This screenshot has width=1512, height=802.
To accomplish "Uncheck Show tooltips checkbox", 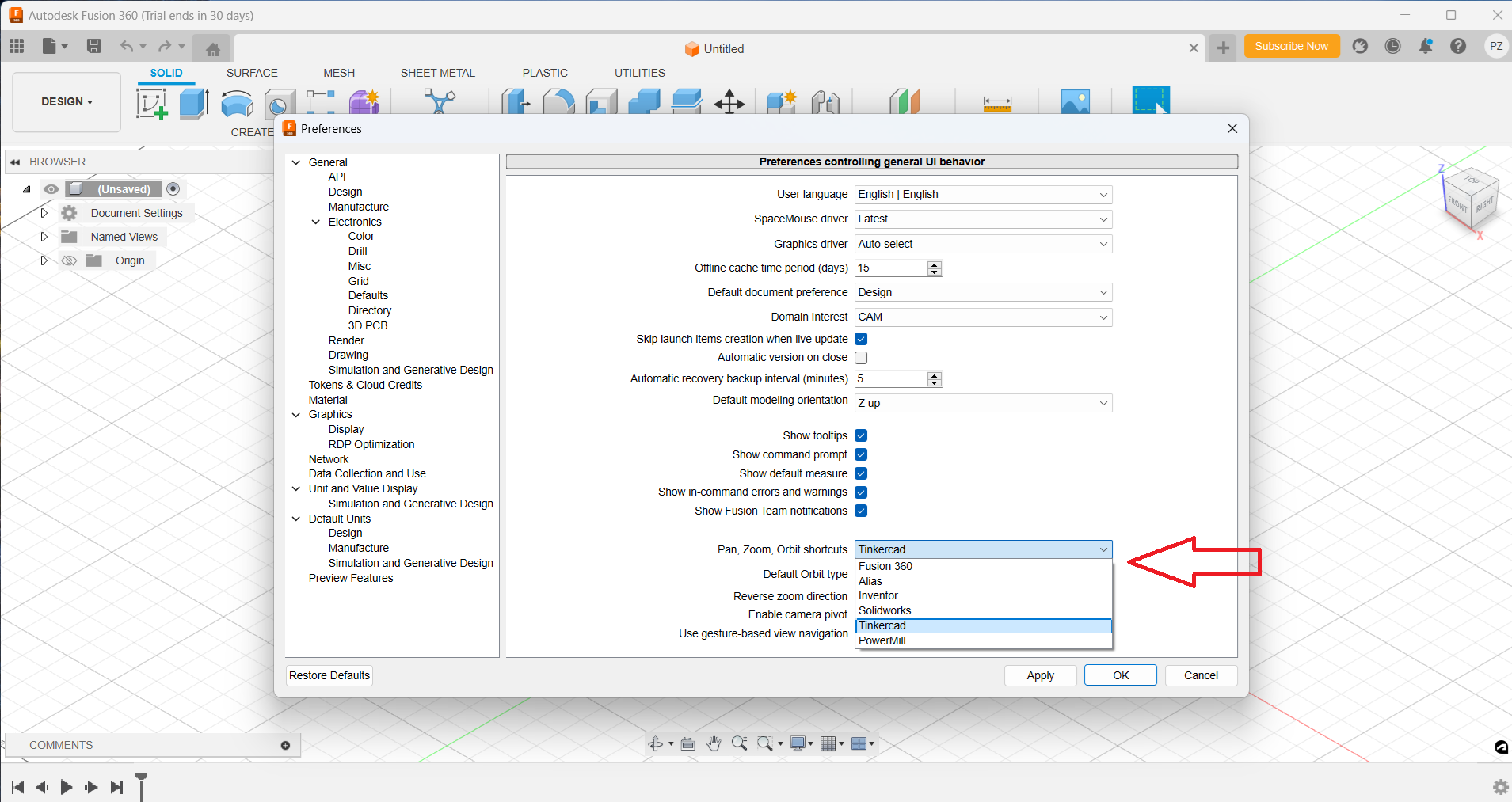I will click(861, 435).
